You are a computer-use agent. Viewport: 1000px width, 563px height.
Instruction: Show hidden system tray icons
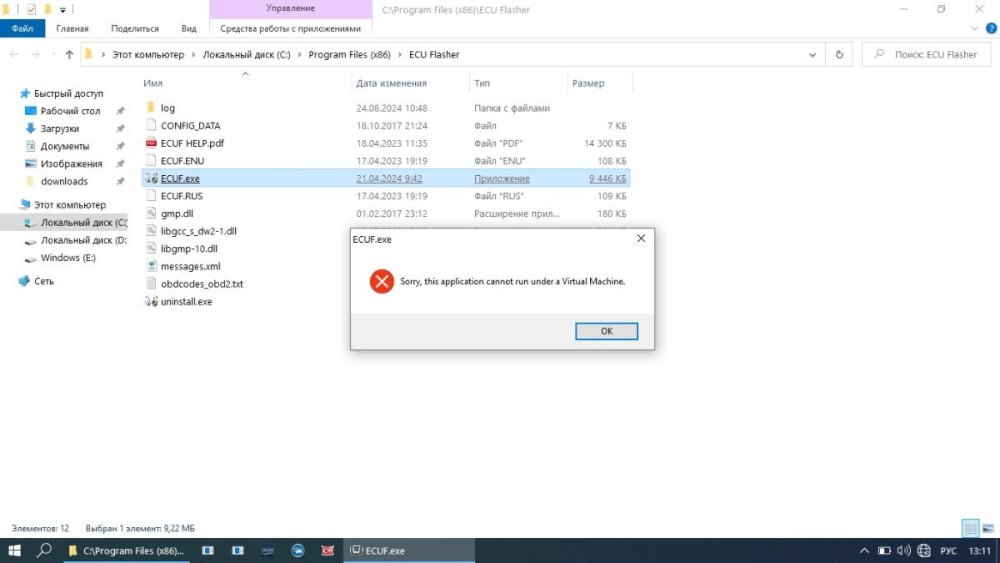pyautogui.click(x=865, y=551)
